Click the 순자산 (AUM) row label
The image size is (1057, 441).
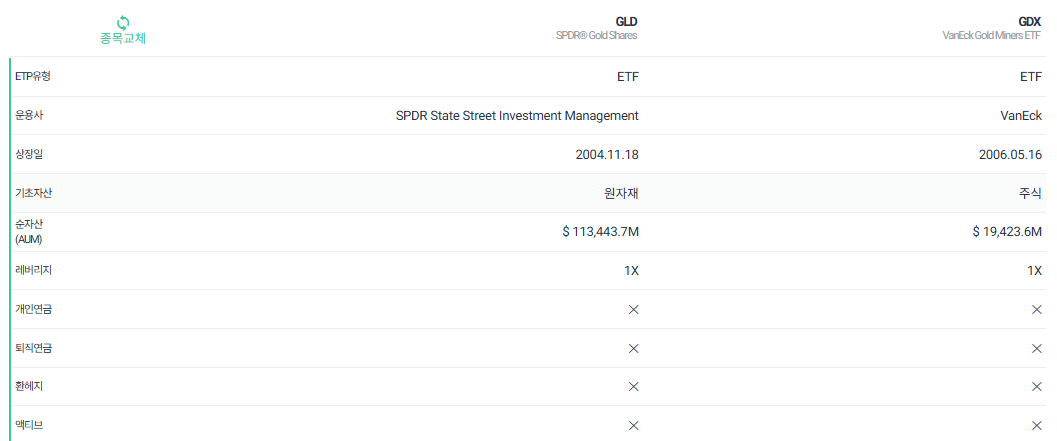[28, 231]
